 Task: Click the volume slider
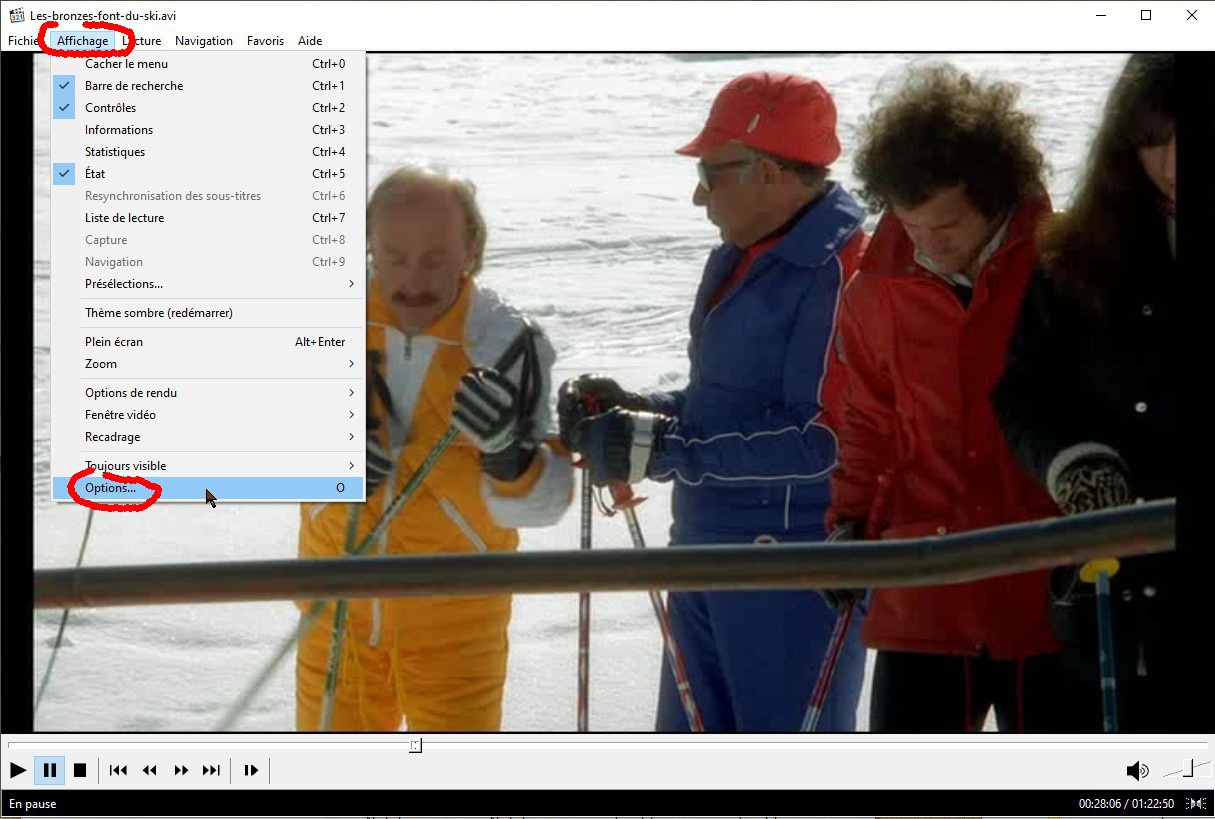pos(1185,769)
